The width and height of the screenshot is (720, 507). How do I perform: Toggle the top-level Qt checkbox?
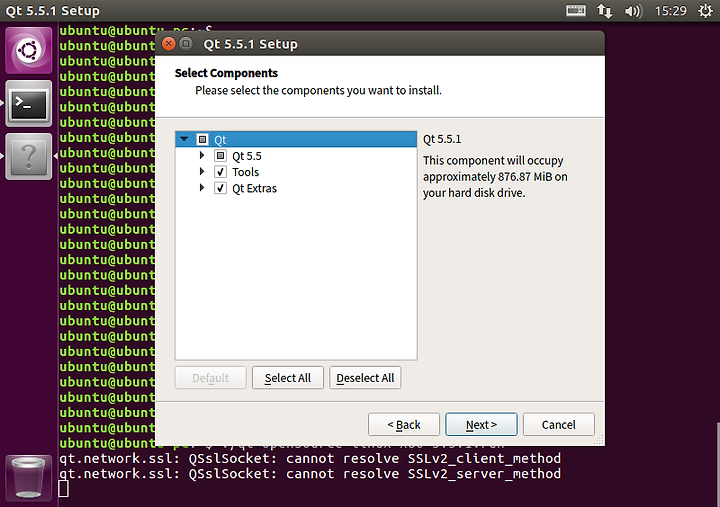click(x=202, y=139)
